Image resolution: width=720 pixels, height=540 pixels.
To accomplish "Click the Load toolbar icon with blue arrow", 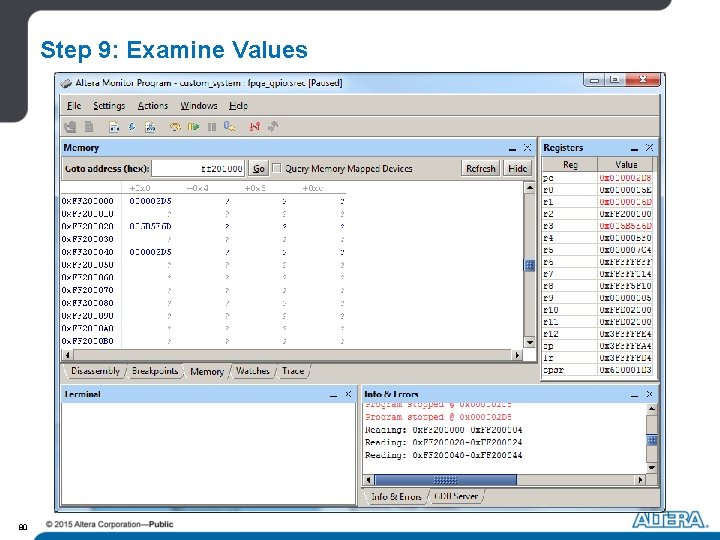I will point(132,127).
